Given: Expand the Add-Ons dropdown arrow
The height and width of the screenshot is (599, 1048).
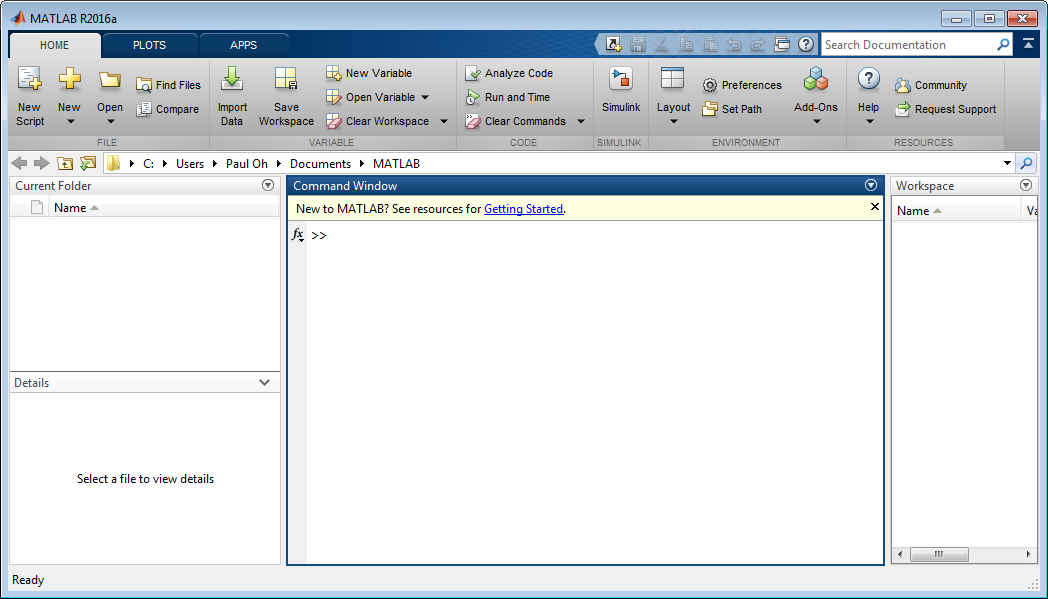Looking at the screenshot, I should pyautogui.click(x=817, y=122).
